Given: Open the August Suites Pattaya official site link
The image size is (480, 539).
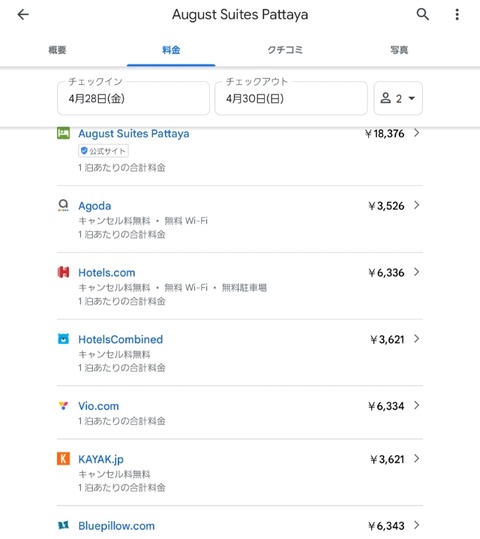Looking at the screenshot, I should click(134, 133).
